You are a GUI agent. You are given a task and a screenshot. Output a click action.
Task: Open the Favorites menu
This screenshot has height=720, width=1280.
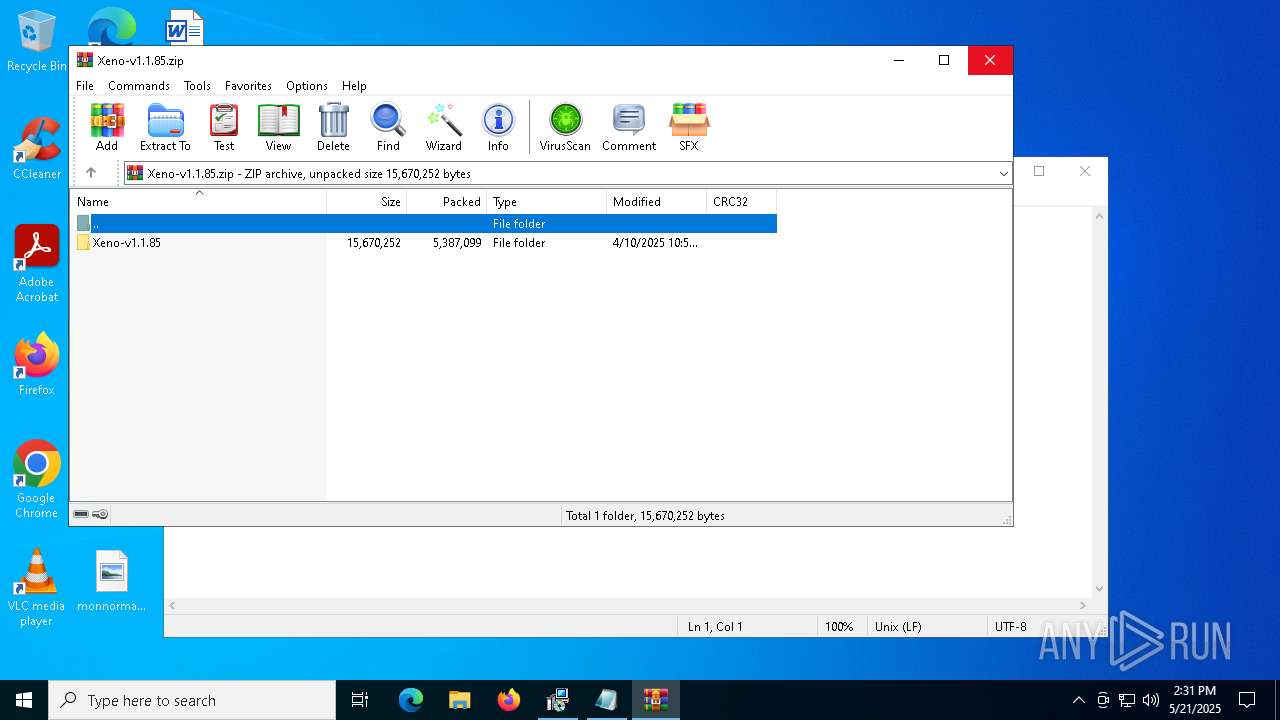point(248,86)
